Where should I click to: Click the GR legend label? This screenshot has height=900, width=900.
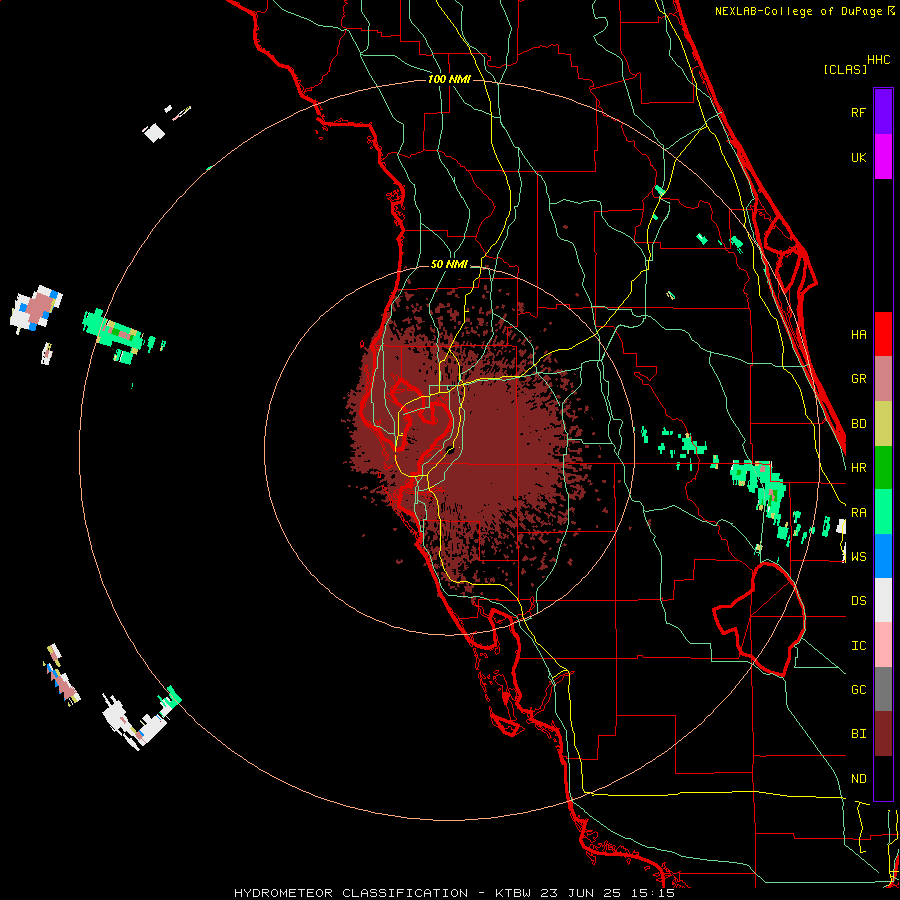tap(859, 379)
